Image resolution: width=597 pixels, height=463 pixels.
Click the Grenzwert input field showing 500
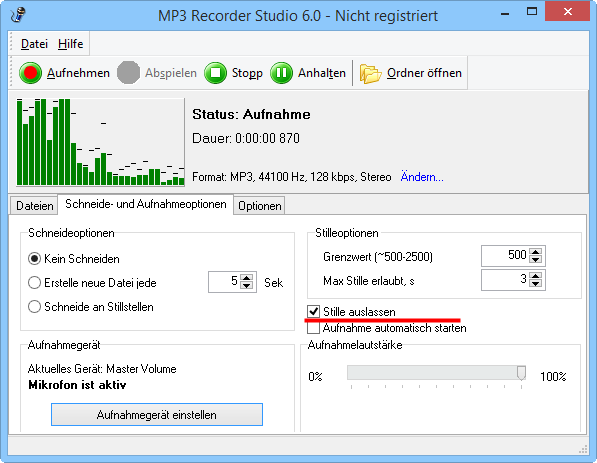click(505, 255)
